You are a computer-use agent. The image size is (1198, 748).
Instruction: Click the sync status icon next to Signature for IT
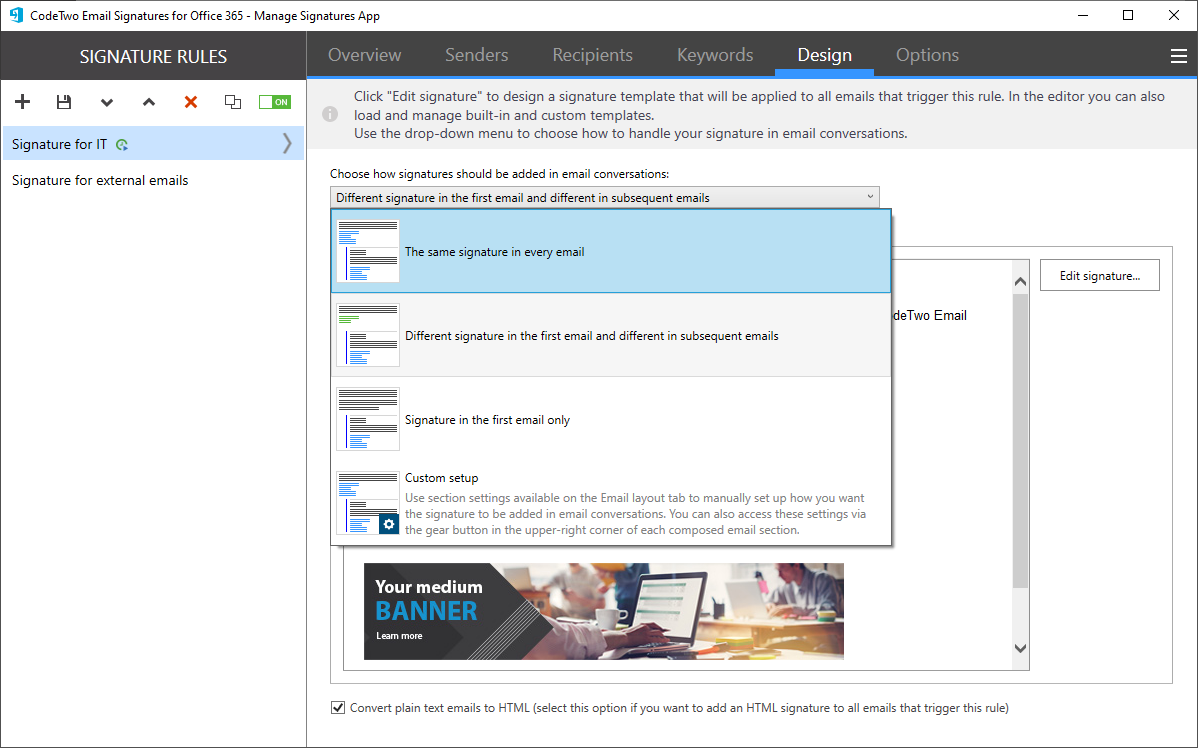[121, 144]
